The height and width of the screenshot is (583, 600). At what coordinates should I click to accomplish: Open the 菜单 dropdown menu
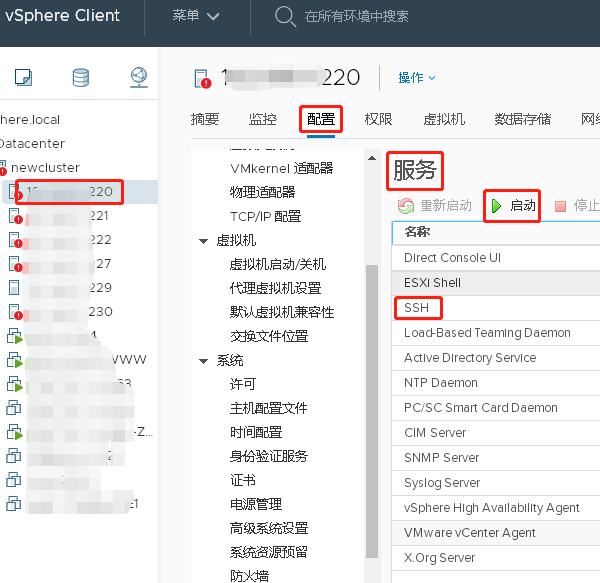pos(196,16)
